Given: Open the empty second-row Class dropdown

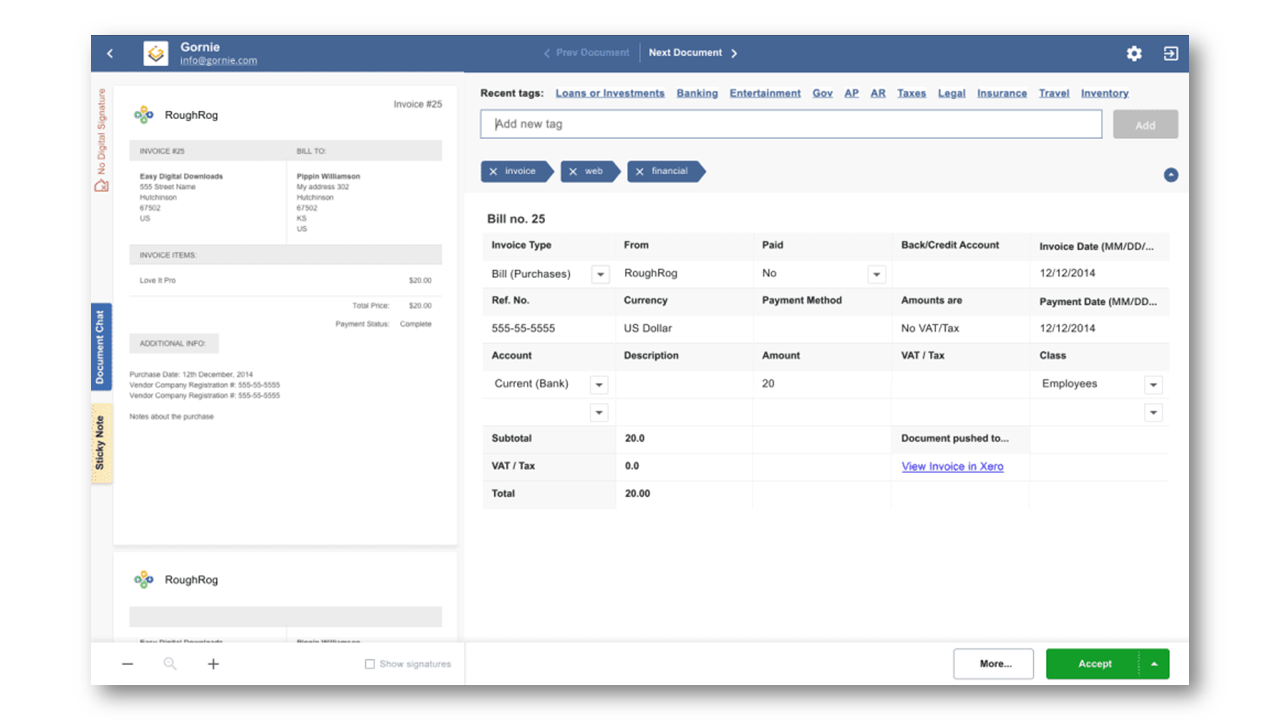Looking at the screenshot, I should click(1153, 412).
